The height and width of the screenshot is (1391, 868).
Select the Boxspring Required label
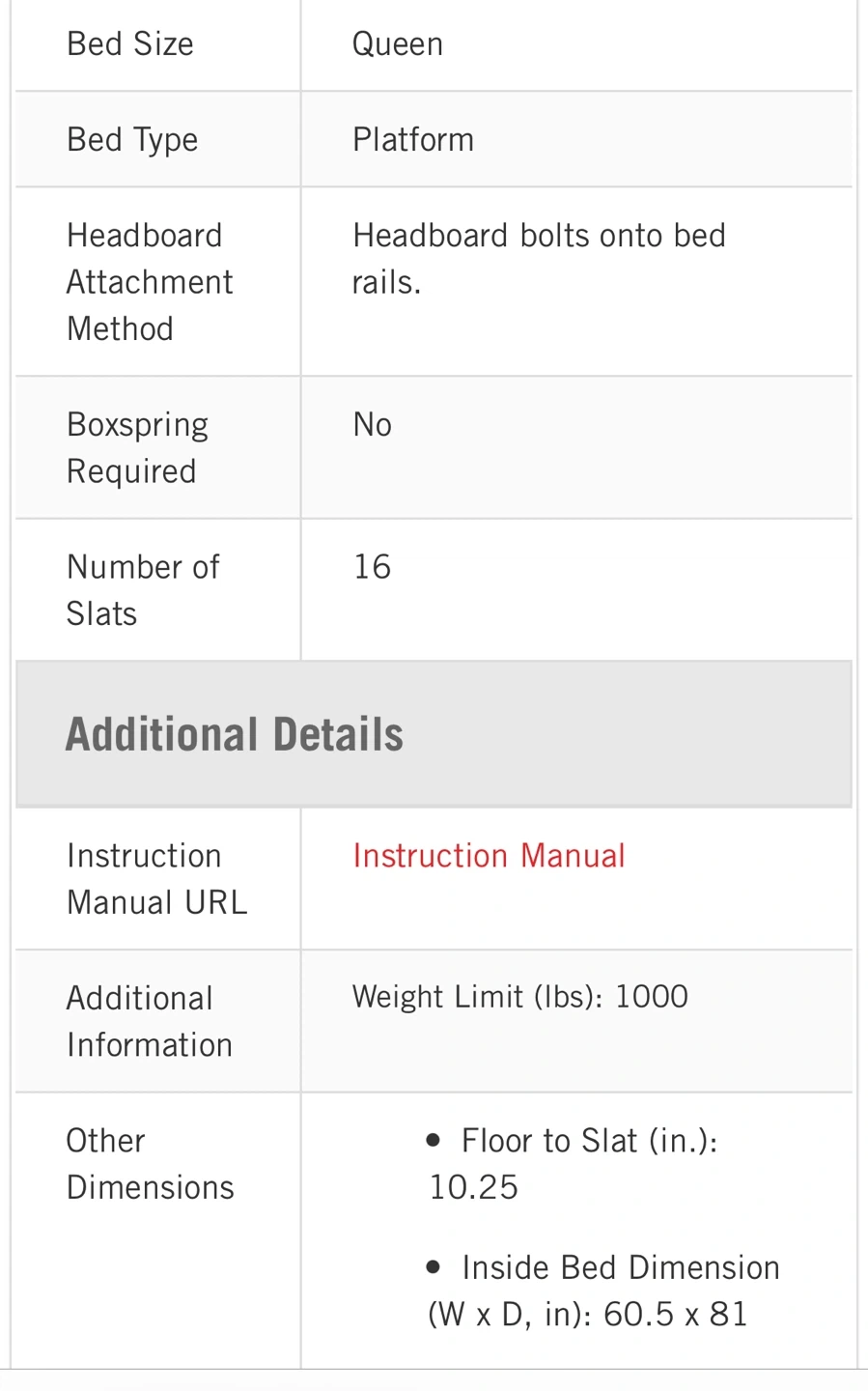pos(137,448)
